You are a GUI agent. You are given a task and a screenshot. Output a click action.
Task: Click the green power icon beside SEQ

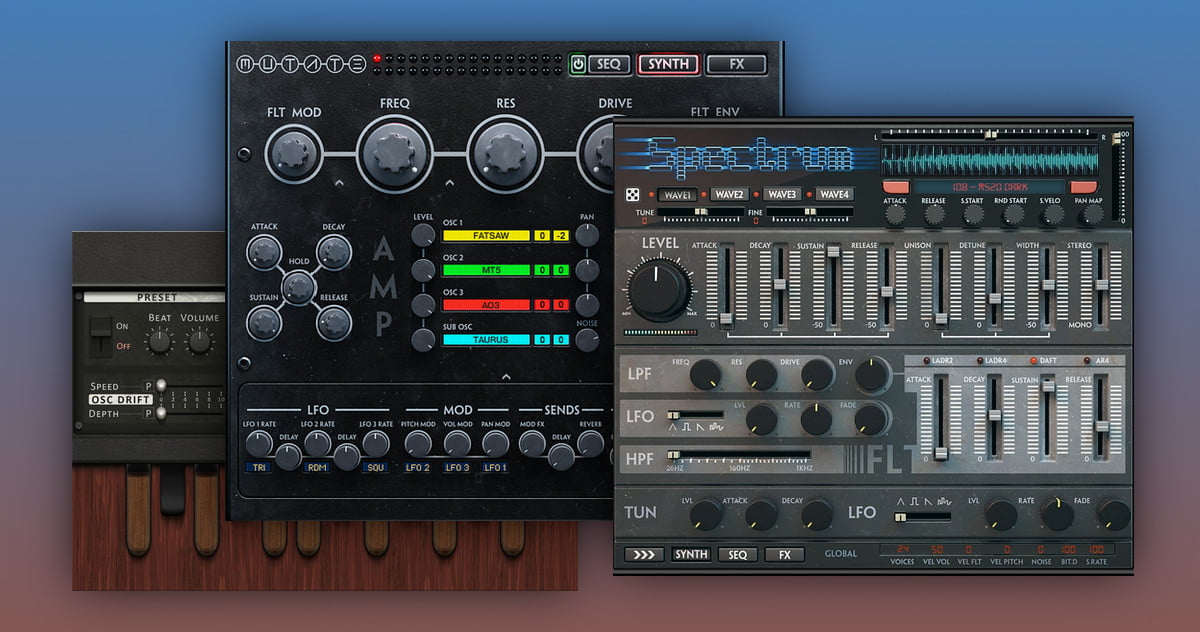tap(578, 64)
